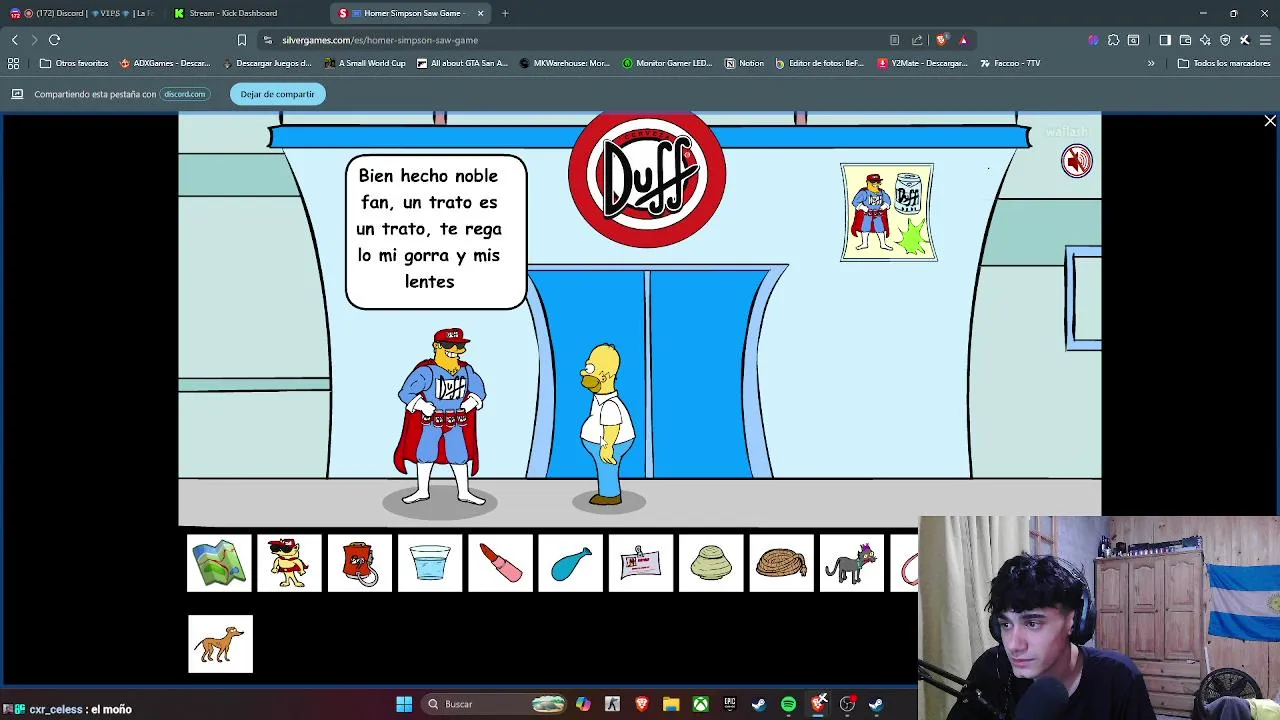Screen dimensions: 1280x720
Task: Open Xbox app from taskbar
Action: click(x=700, y=704)
